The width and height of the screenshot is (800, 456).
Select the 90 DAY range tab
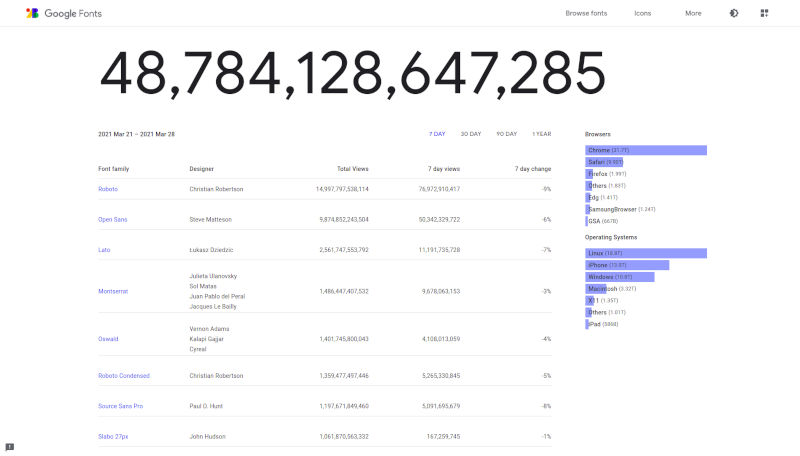pos(507,134)
